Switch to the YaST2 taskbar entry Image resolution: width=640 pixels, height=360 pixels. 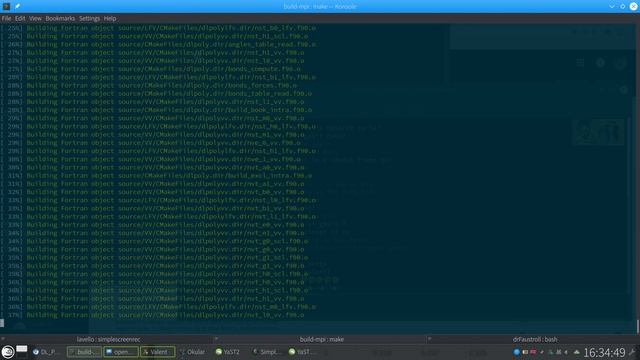pyautogui.click(x=229, y=352)
